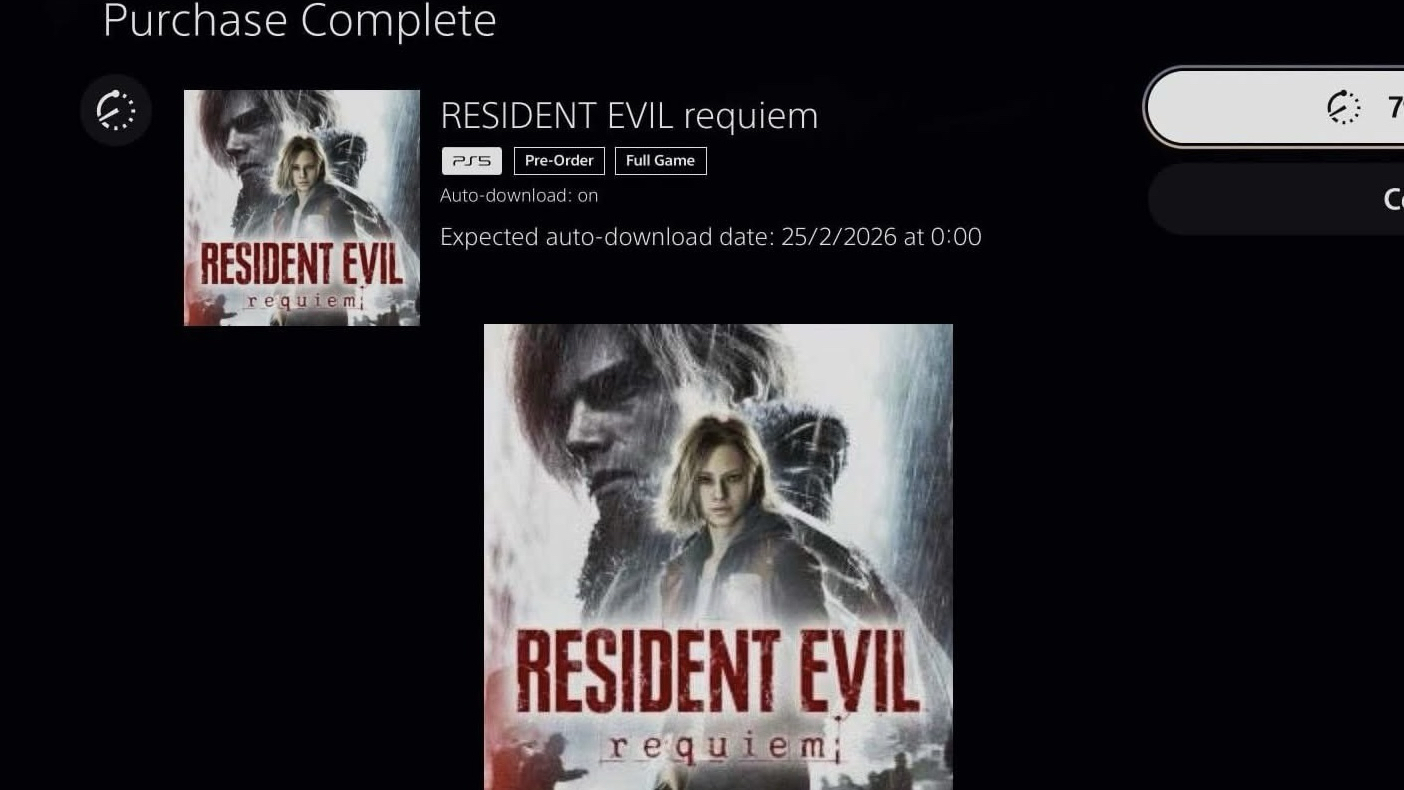The image size is (1404, 790).
Task: Open the RESIDENT EVIL requiem game title
Action: [629, 116]
